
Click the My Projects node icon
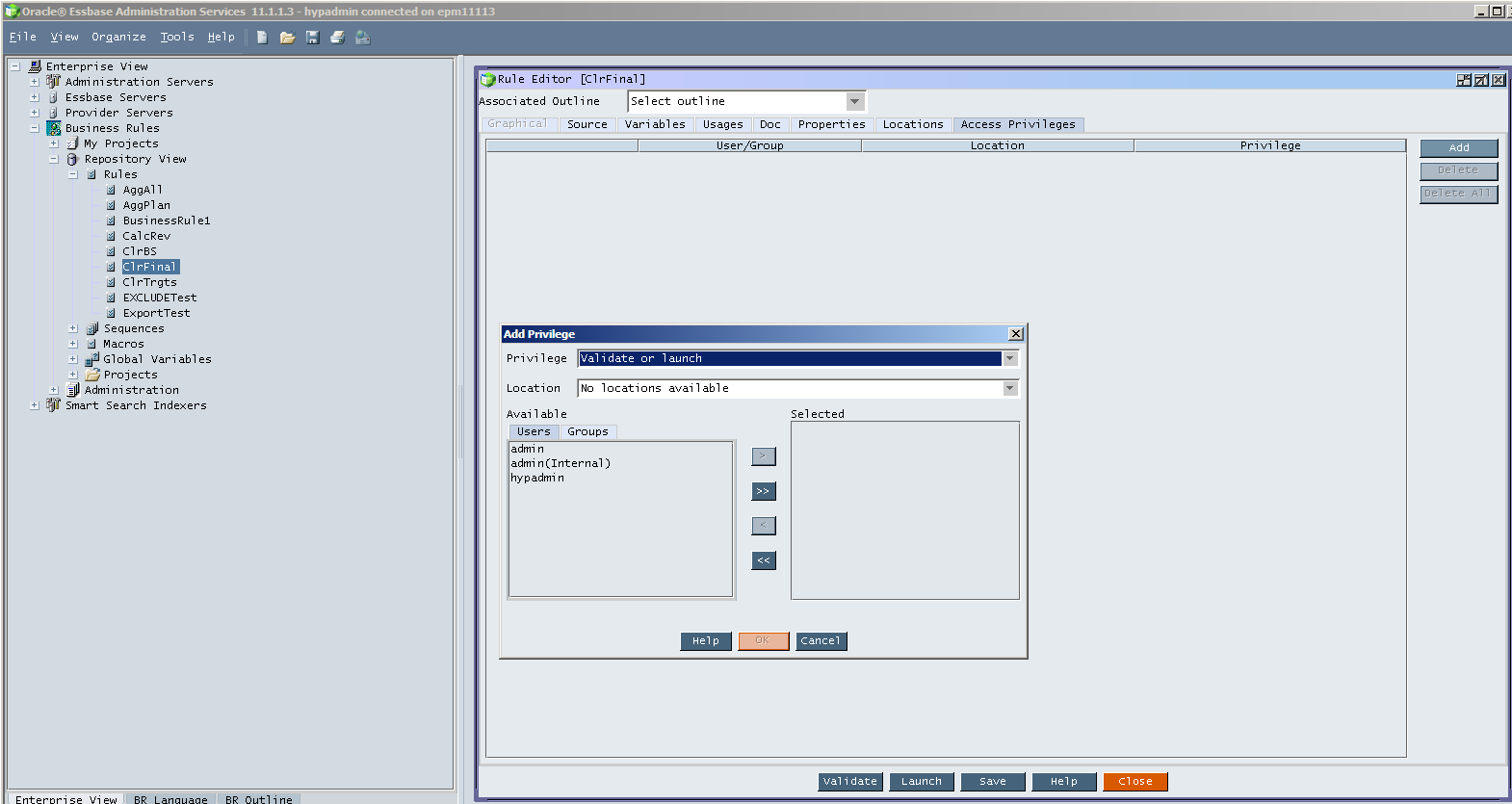coord(72,143)
